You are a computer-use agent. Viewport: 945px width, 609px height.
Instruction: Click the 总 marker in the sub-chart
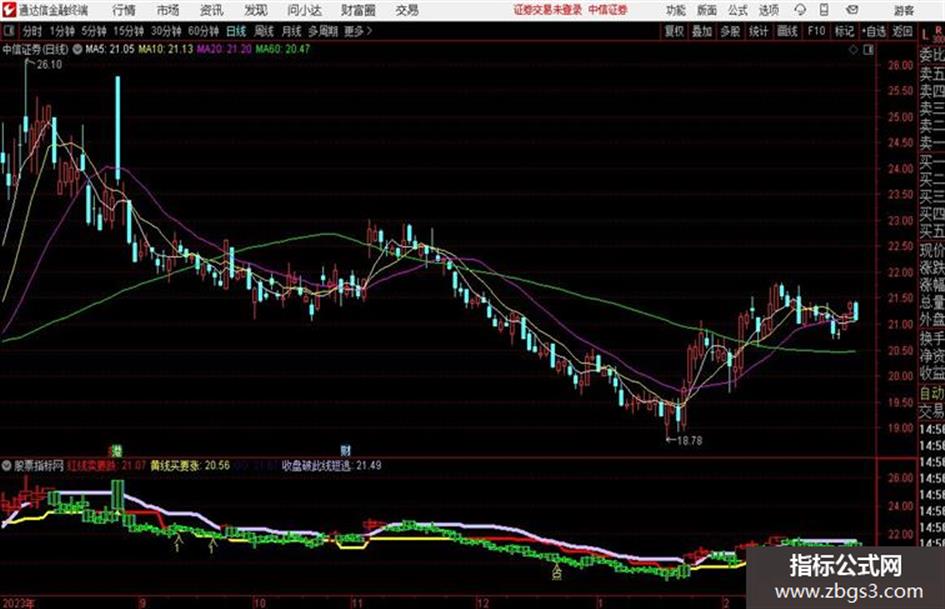557,574
